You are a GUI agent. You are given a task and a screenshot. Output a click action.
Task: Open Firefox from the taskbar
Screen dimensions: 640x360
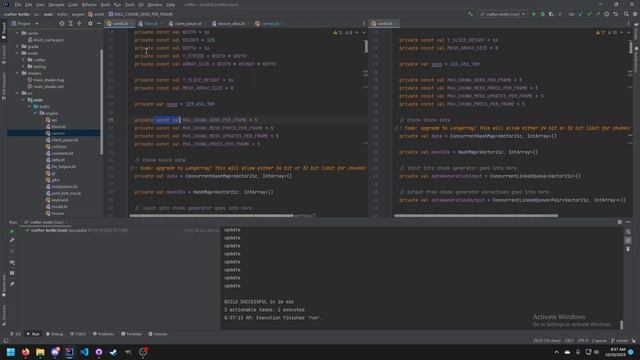(x=26, y=352)
